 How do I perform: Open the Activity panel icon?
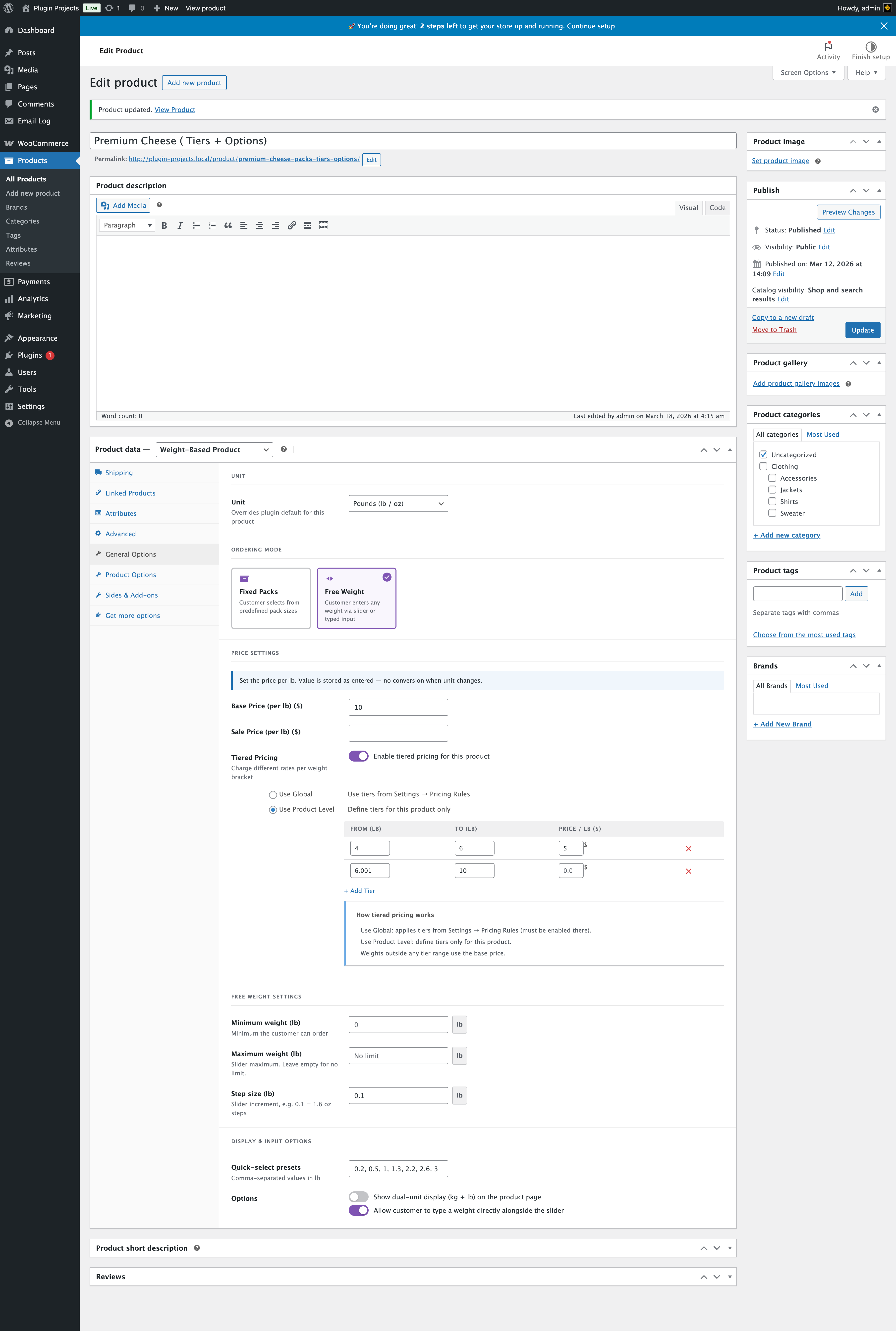point(828,50)
